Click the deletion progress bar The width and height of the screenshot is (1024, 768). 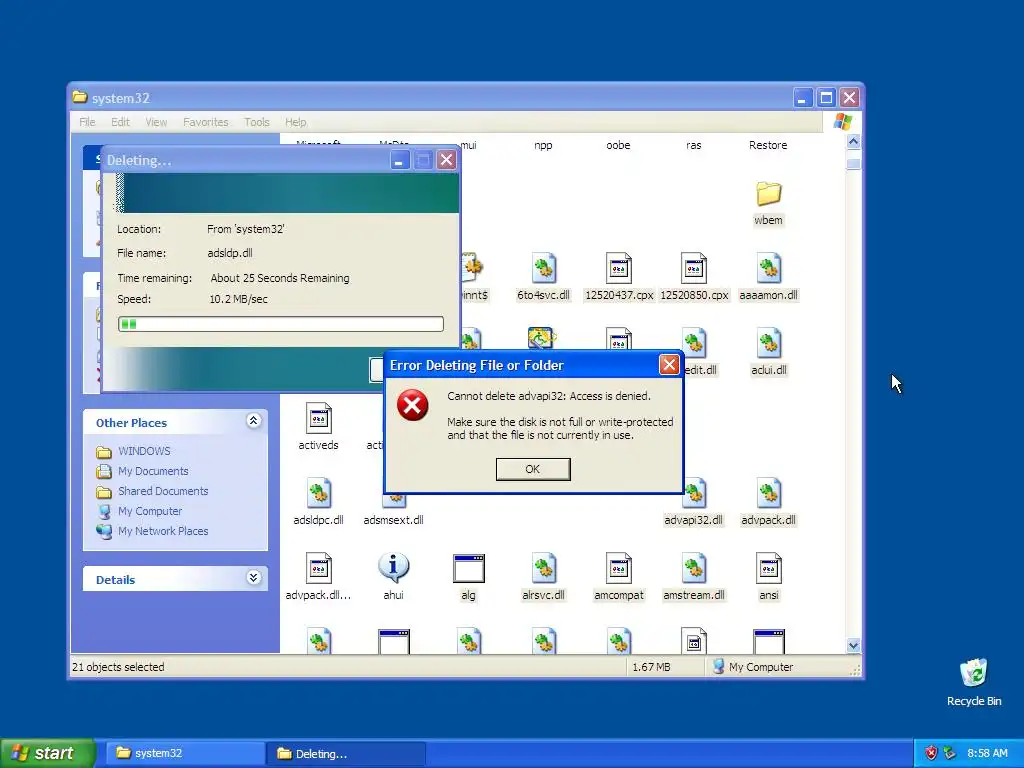[x=281, y=324]
